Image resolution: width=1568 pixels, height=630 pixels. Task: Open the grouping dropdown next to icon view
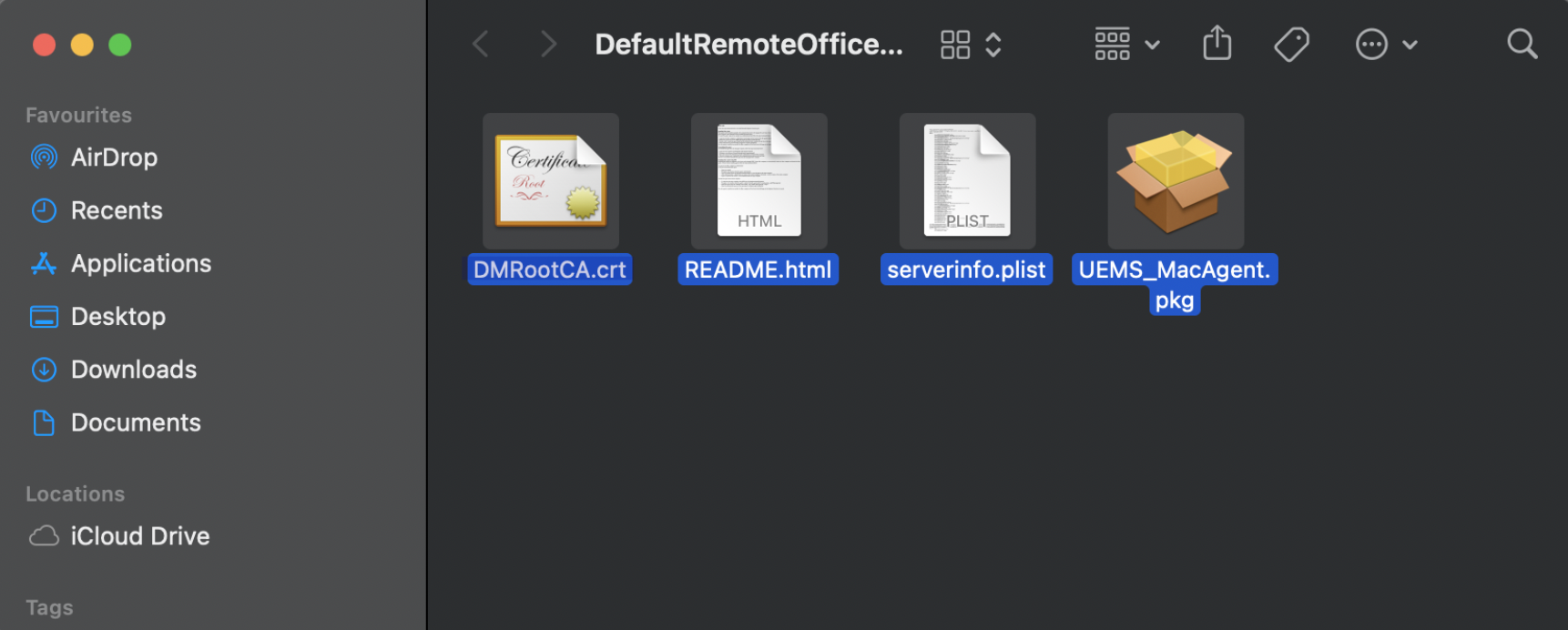1151,43
